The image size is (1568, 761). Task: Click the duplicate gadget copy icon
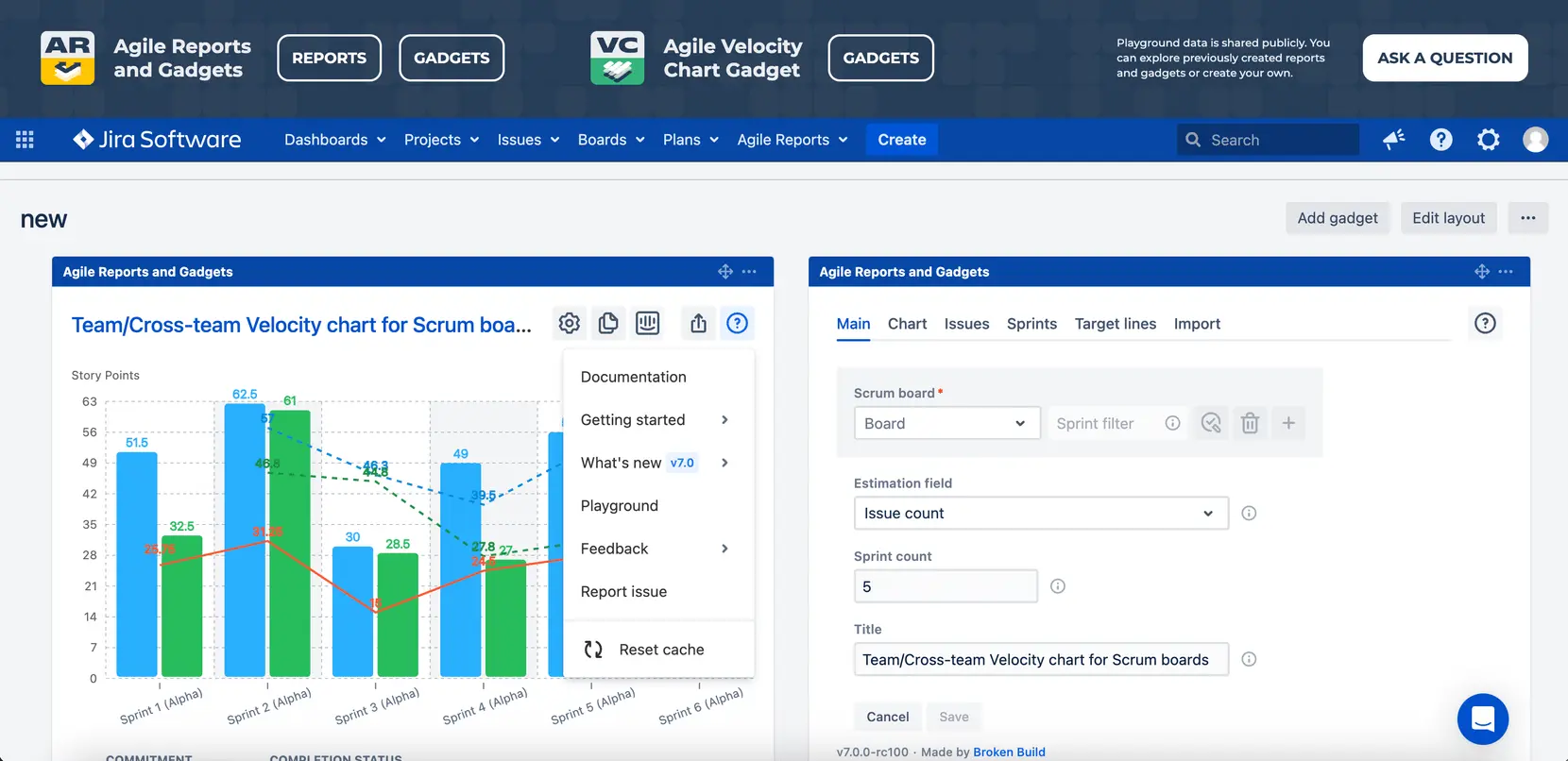pos(608,324)
